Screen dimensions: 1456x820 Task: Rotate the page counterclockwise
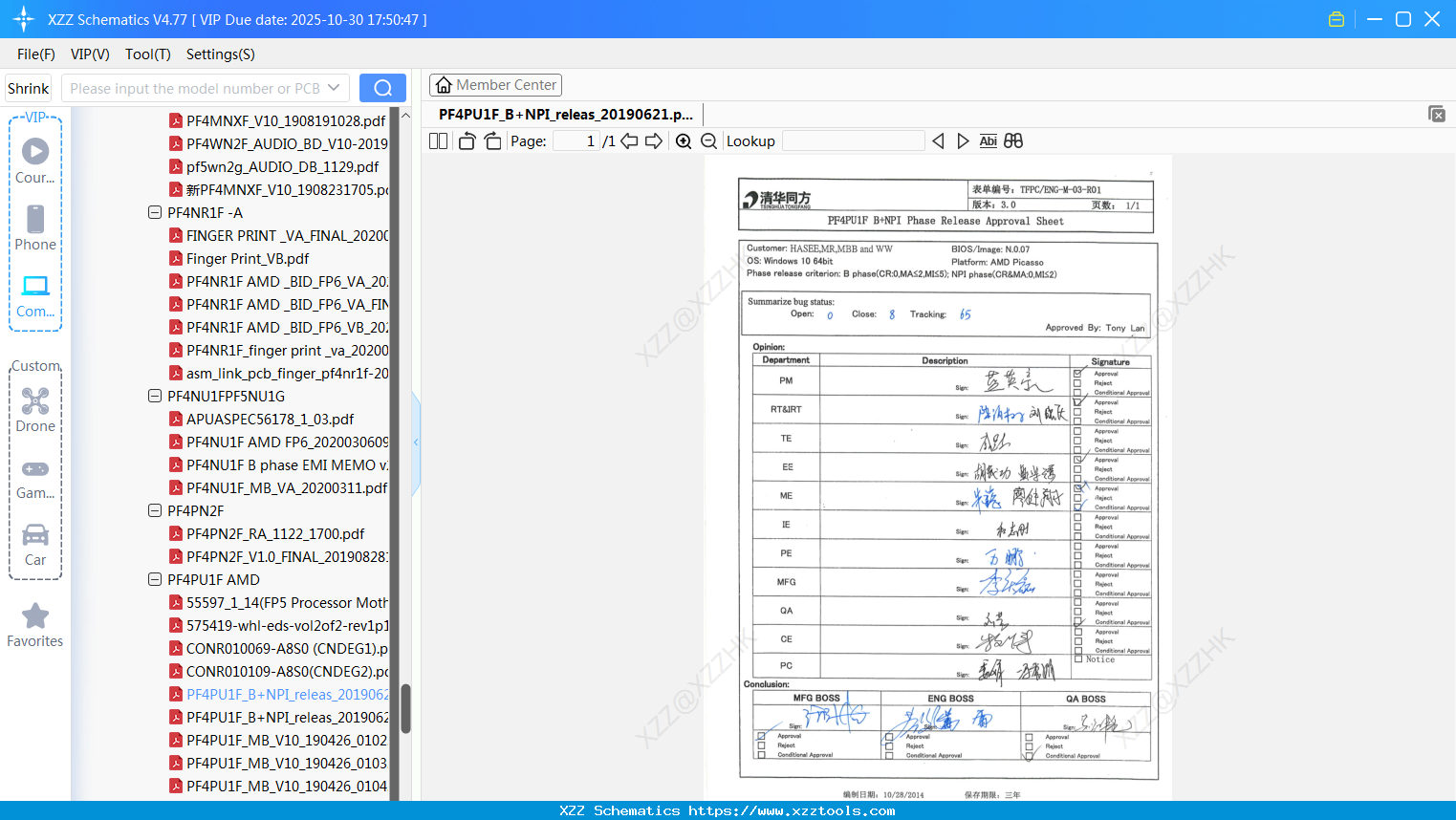[x=467, y=140]
